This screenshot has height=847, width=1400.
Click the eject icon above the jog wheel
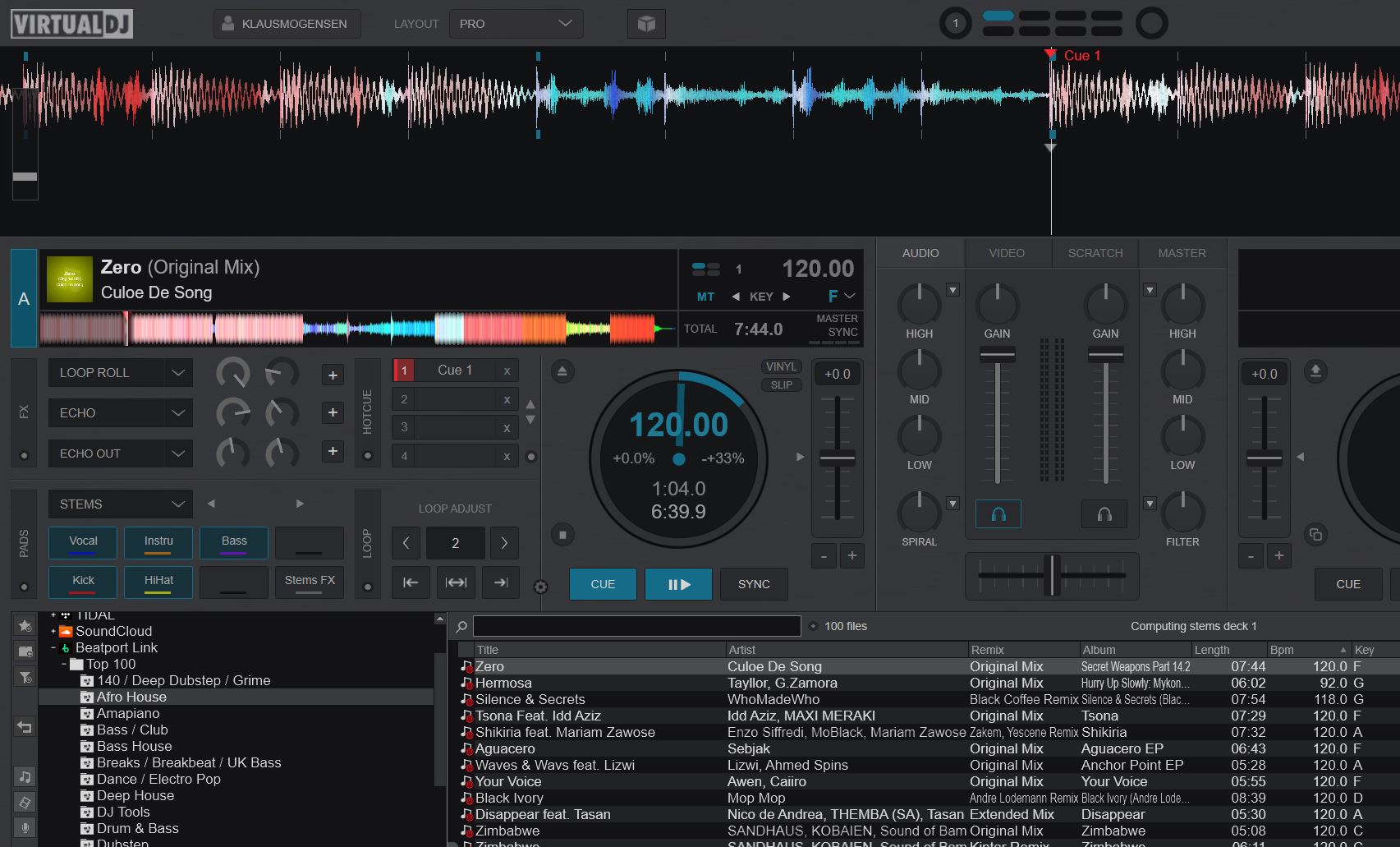click(562, 371)
